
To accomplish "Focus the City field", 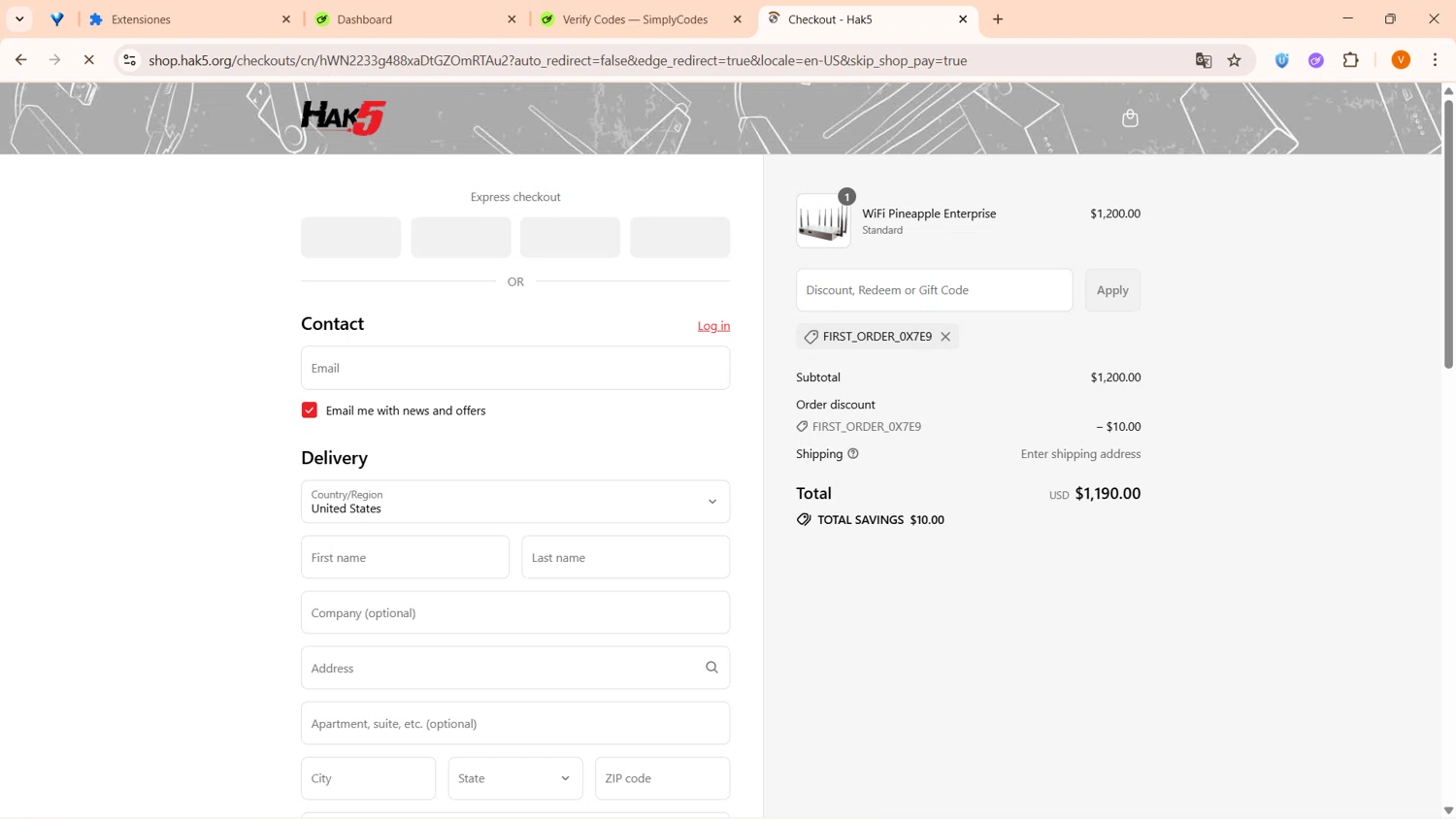I will (x=368, y=778).
